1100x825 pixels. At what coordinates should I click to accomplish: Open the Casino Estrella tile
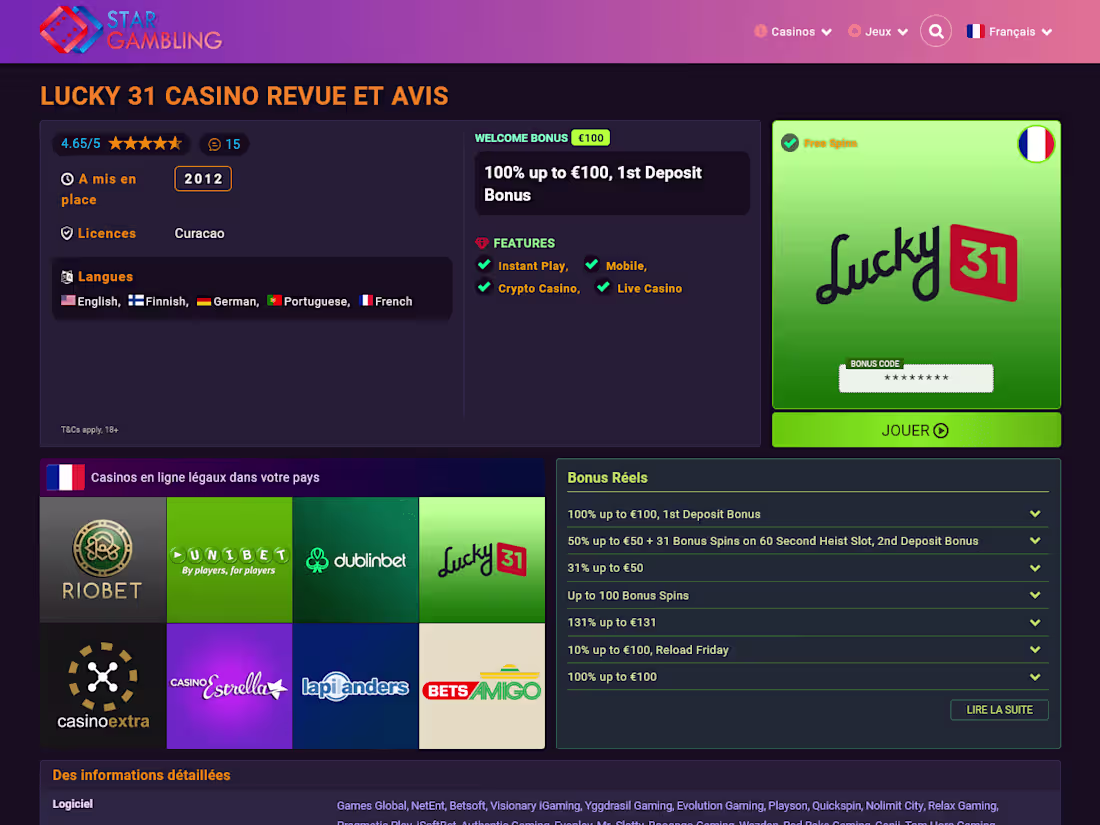tap(229, 686)
